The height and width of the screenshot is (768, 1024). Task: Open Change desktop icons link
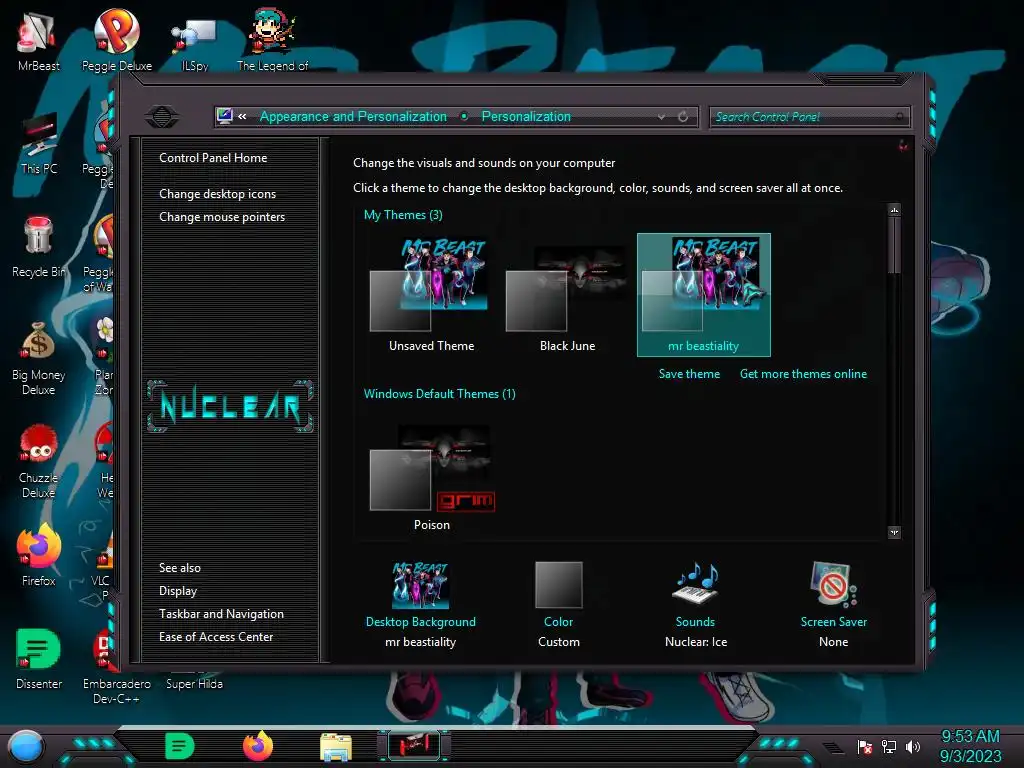coord(217,194)
